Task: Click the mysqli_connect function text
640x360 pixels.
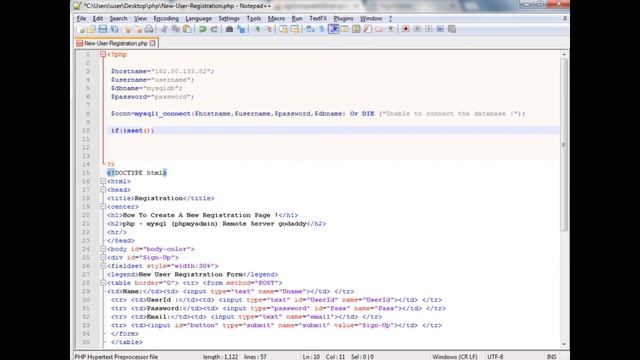Action: [x=162, y=114]
